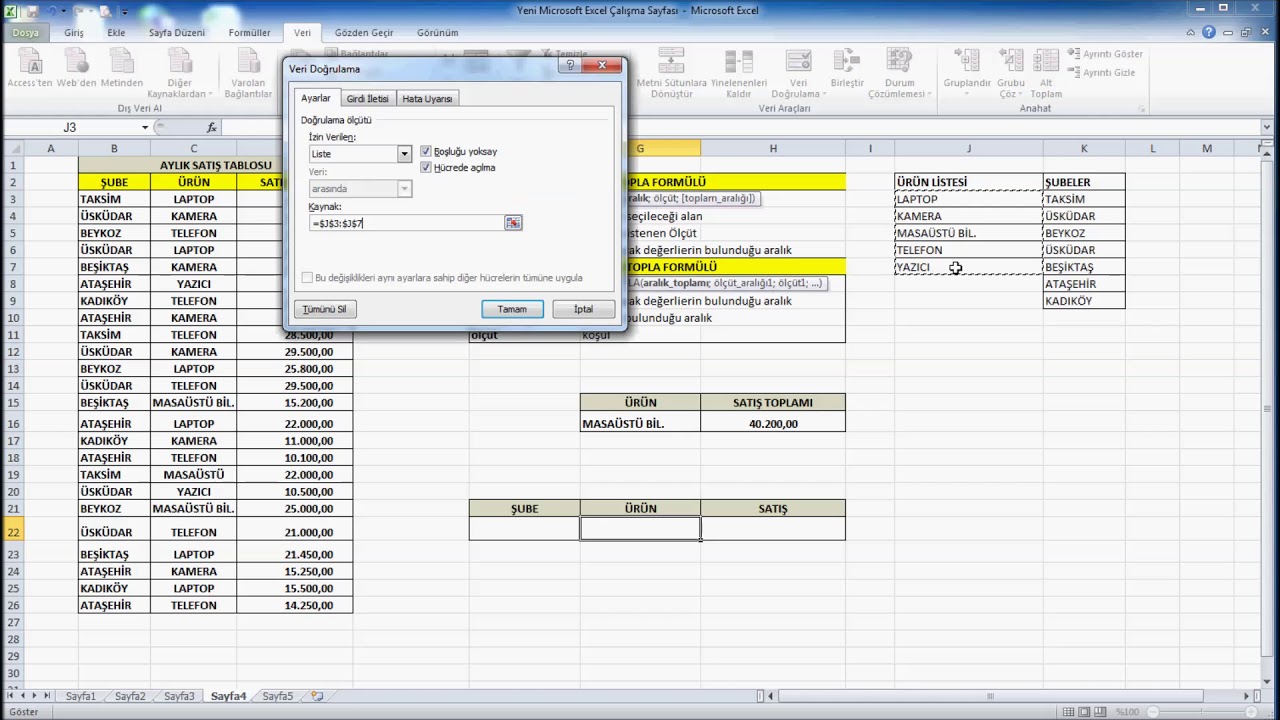Minimize the ribbon with caret icon
The width and height of the screenshot is (1280, 720).
pos(1192,33)
